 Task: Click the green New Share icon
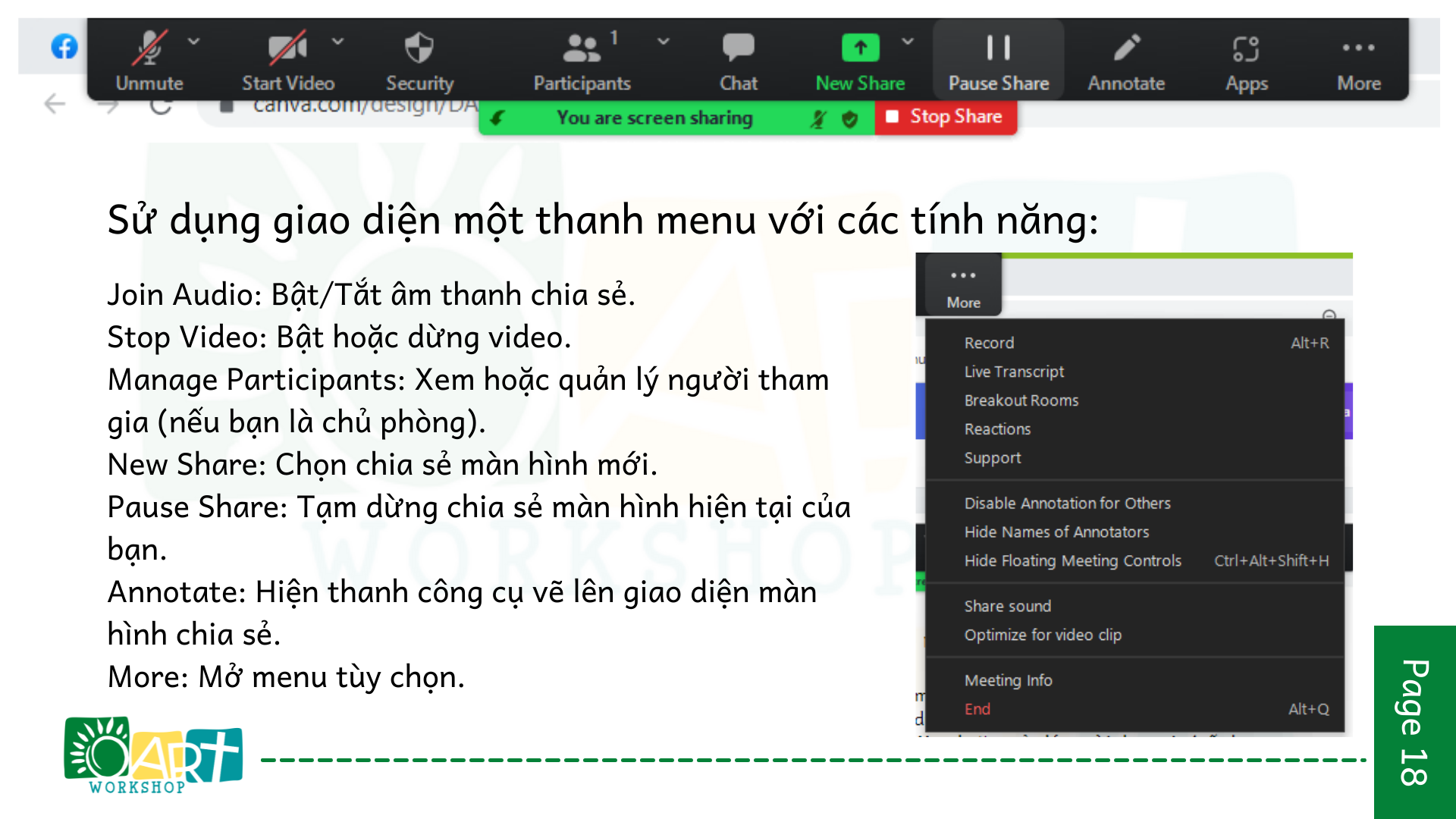[860, 49]
